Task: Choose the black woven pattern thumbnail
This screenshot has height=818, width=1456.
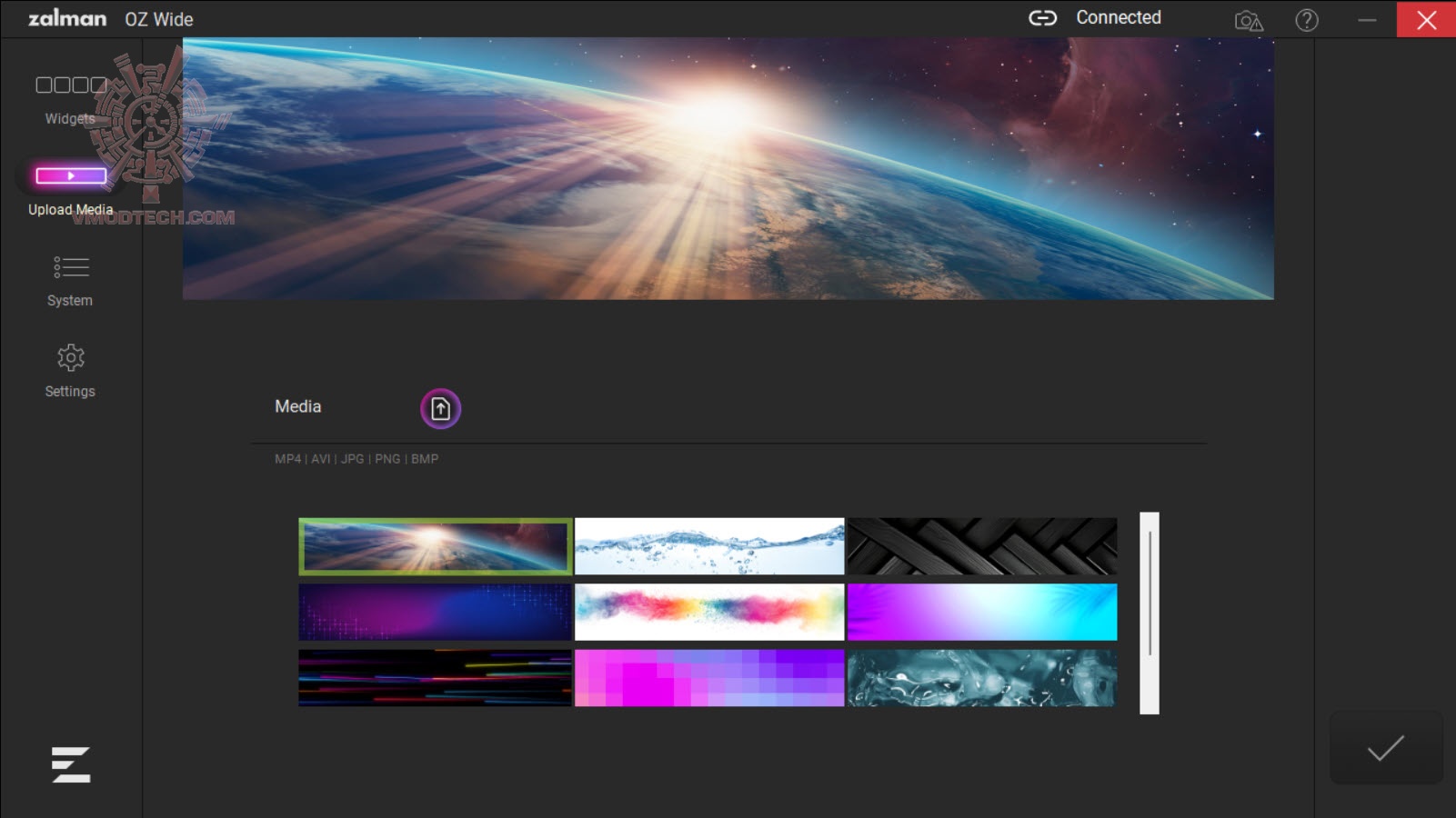Action: 982,546
